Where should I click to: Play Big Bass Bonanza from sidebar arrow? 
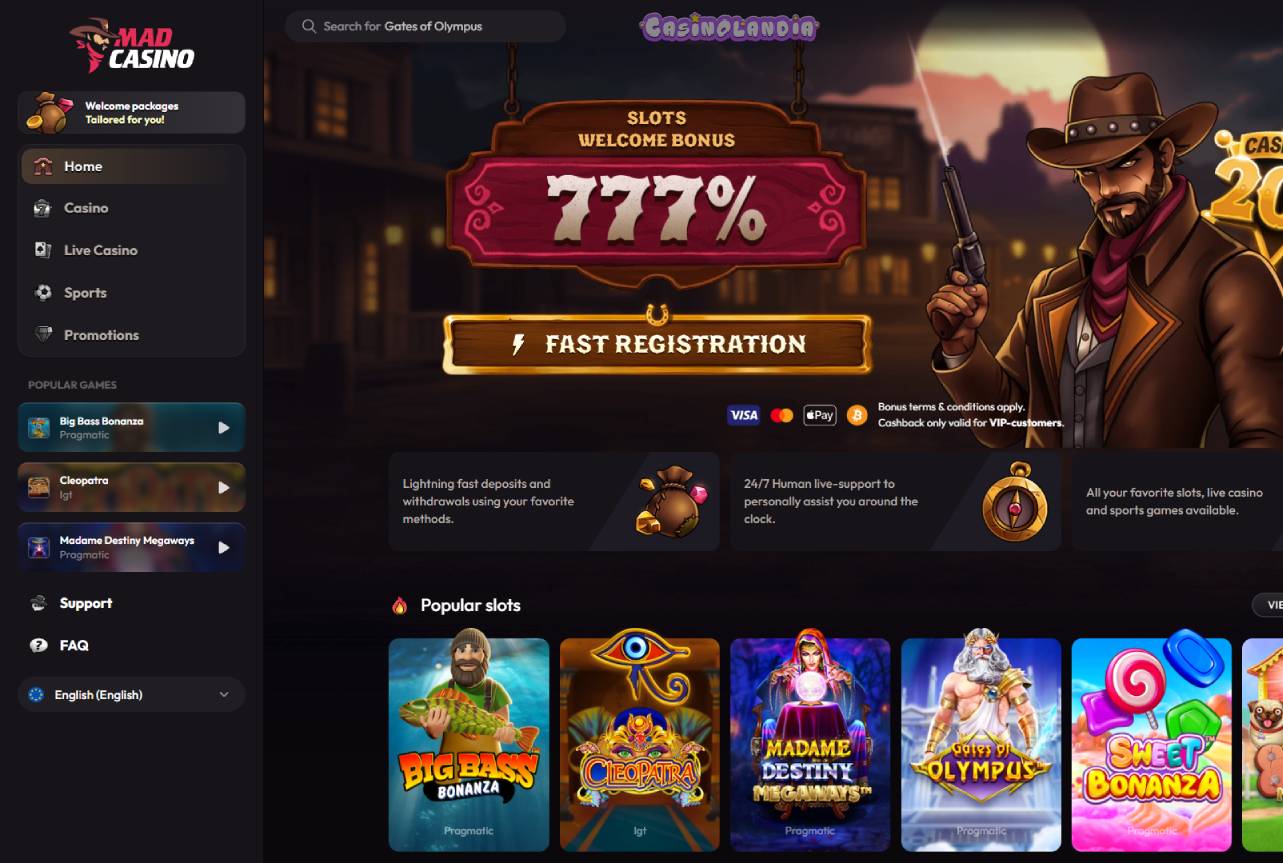[224, 428]
